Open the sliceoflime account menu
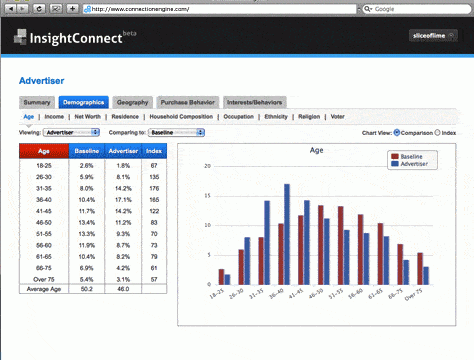Screen dimensions: 474x360 pos(433,36)
